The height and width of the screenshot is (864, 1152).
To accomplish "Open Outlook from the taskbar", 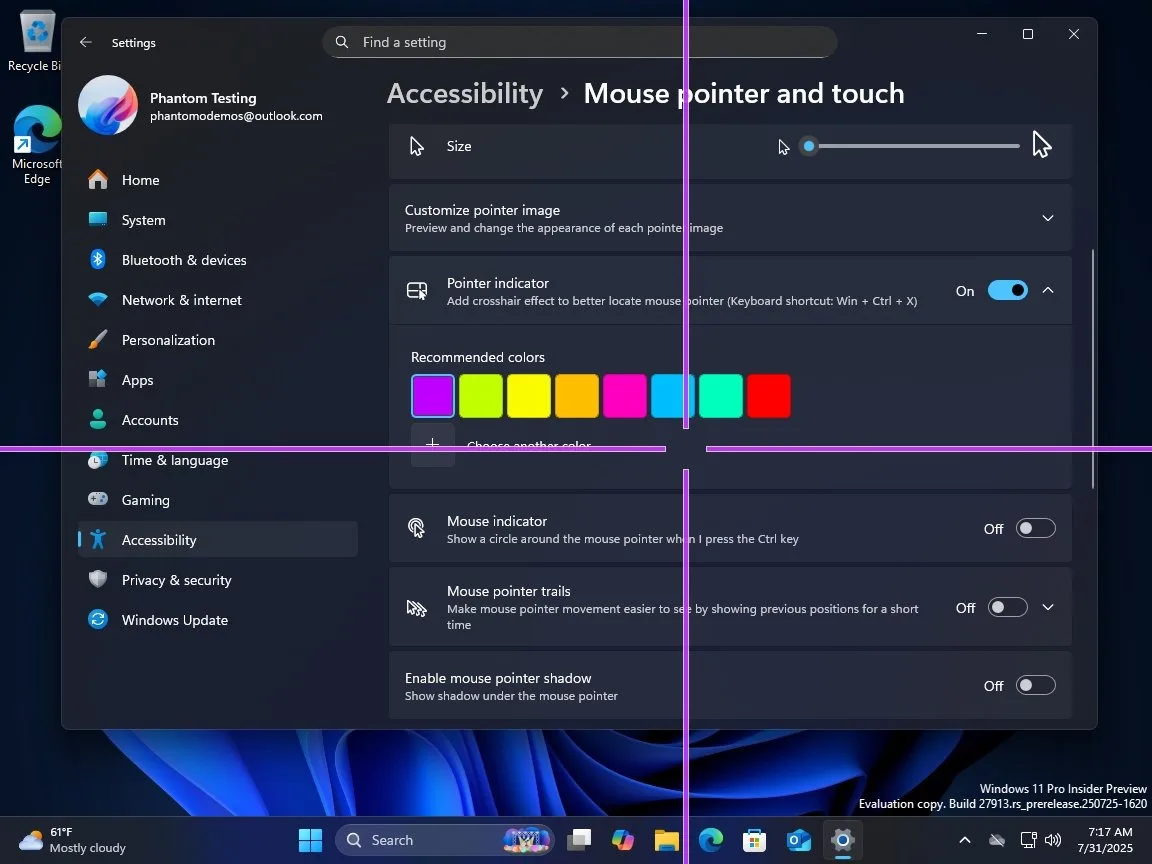I will (x=797, y=840).
